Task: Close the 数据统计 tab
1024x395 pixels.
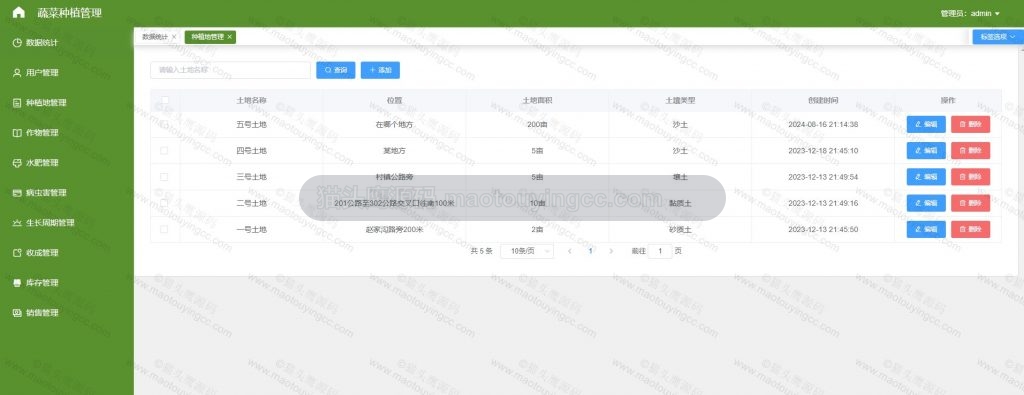Action: (174, 37)
